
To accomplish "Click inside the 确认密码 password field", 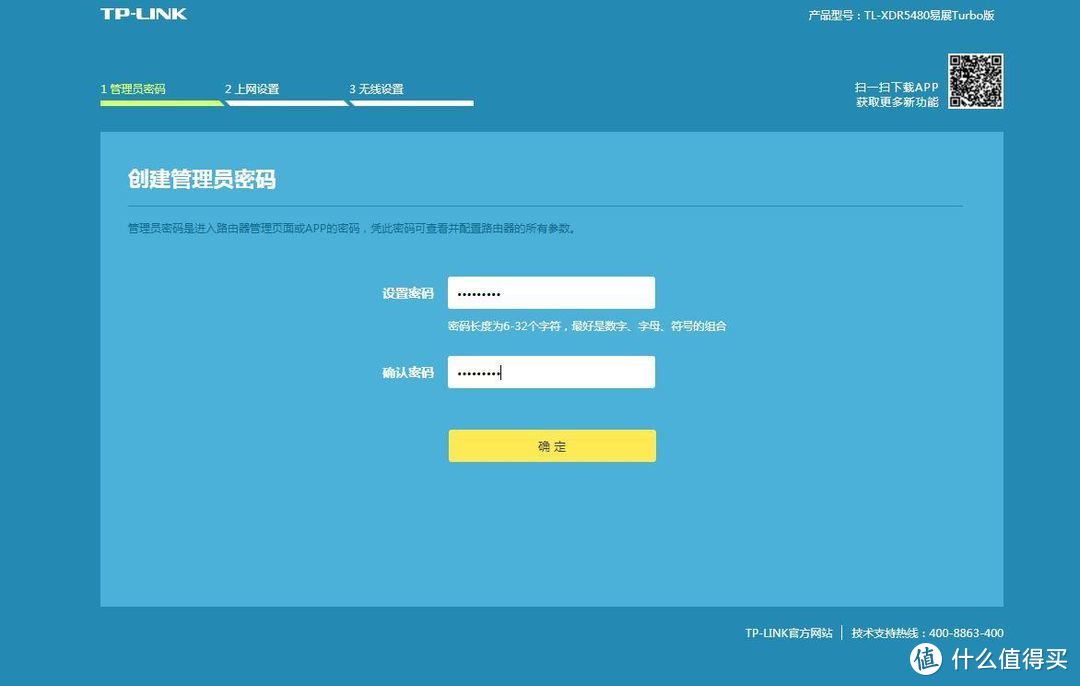I will pos(551,371).
